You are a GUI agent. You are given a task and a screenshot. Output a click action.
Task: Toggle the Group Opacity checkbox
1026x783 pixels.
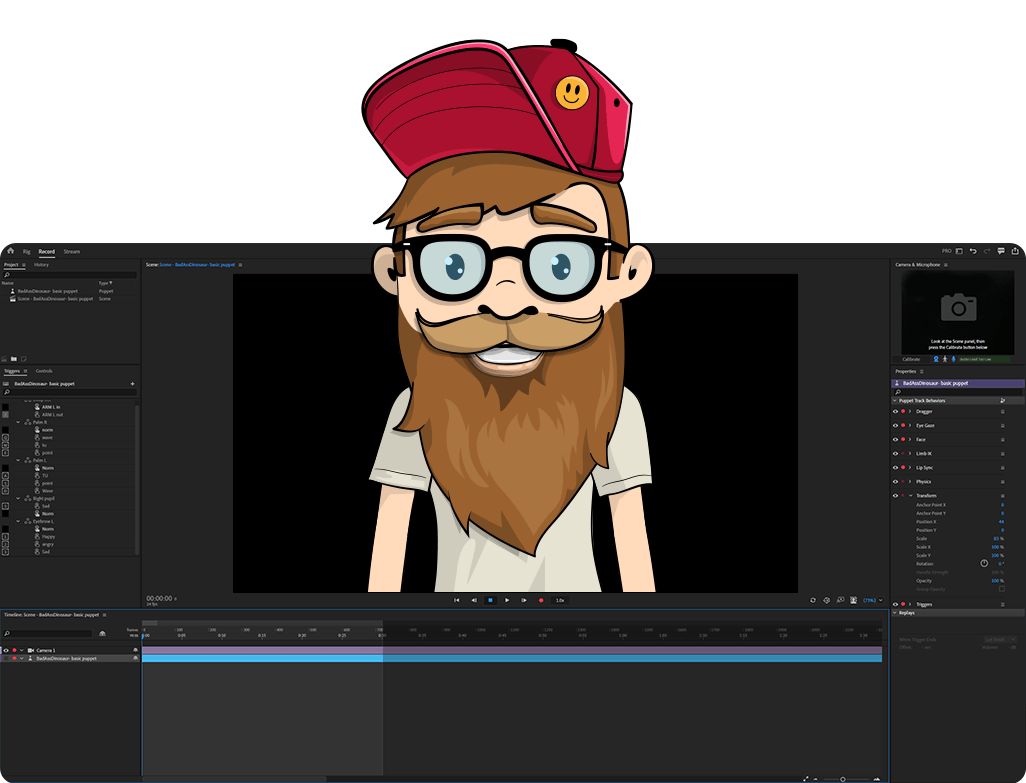point(1002,589)
